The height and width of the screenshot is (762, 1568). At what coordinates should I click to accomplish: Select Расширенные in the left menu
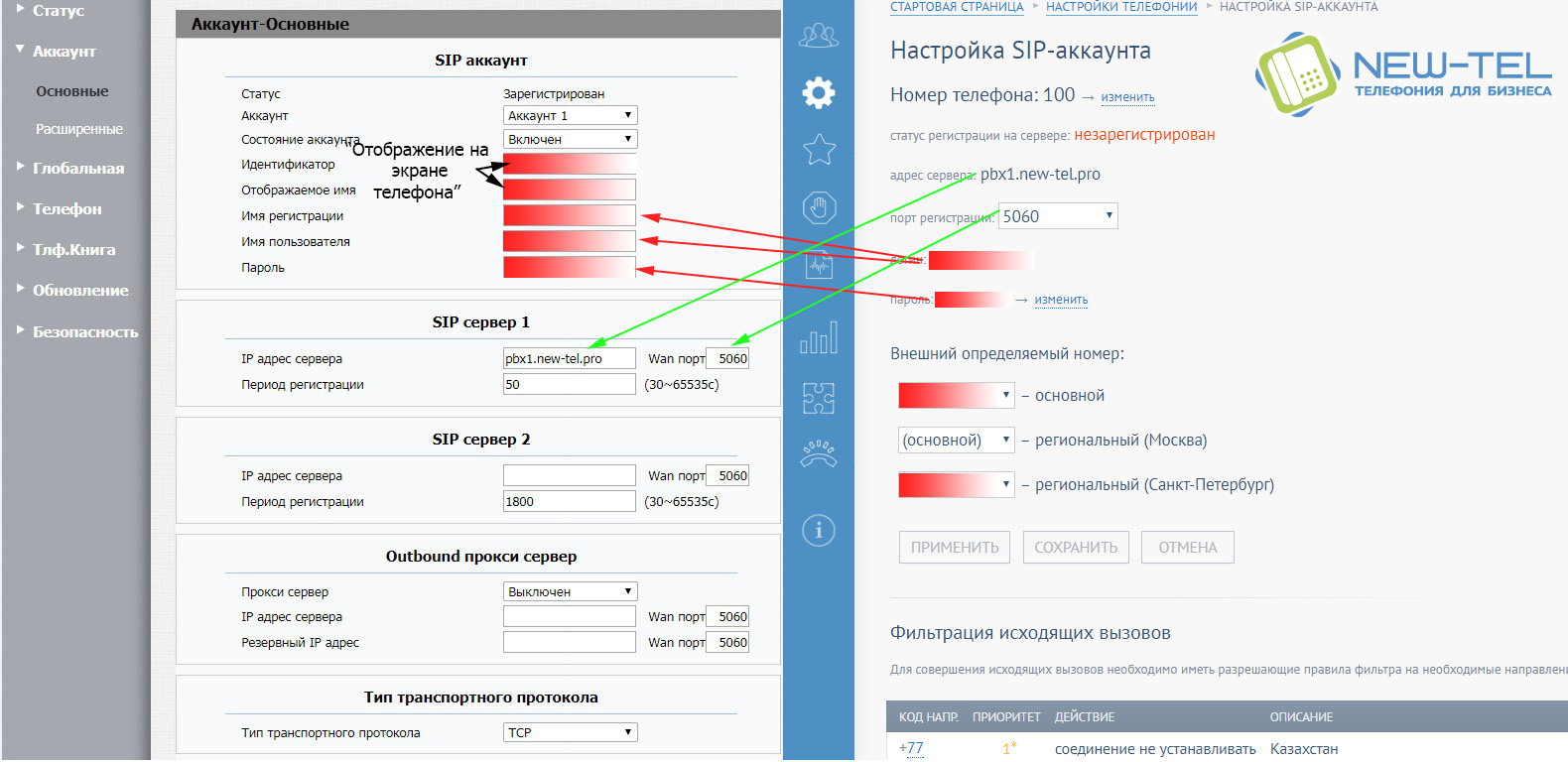[79, 129]
